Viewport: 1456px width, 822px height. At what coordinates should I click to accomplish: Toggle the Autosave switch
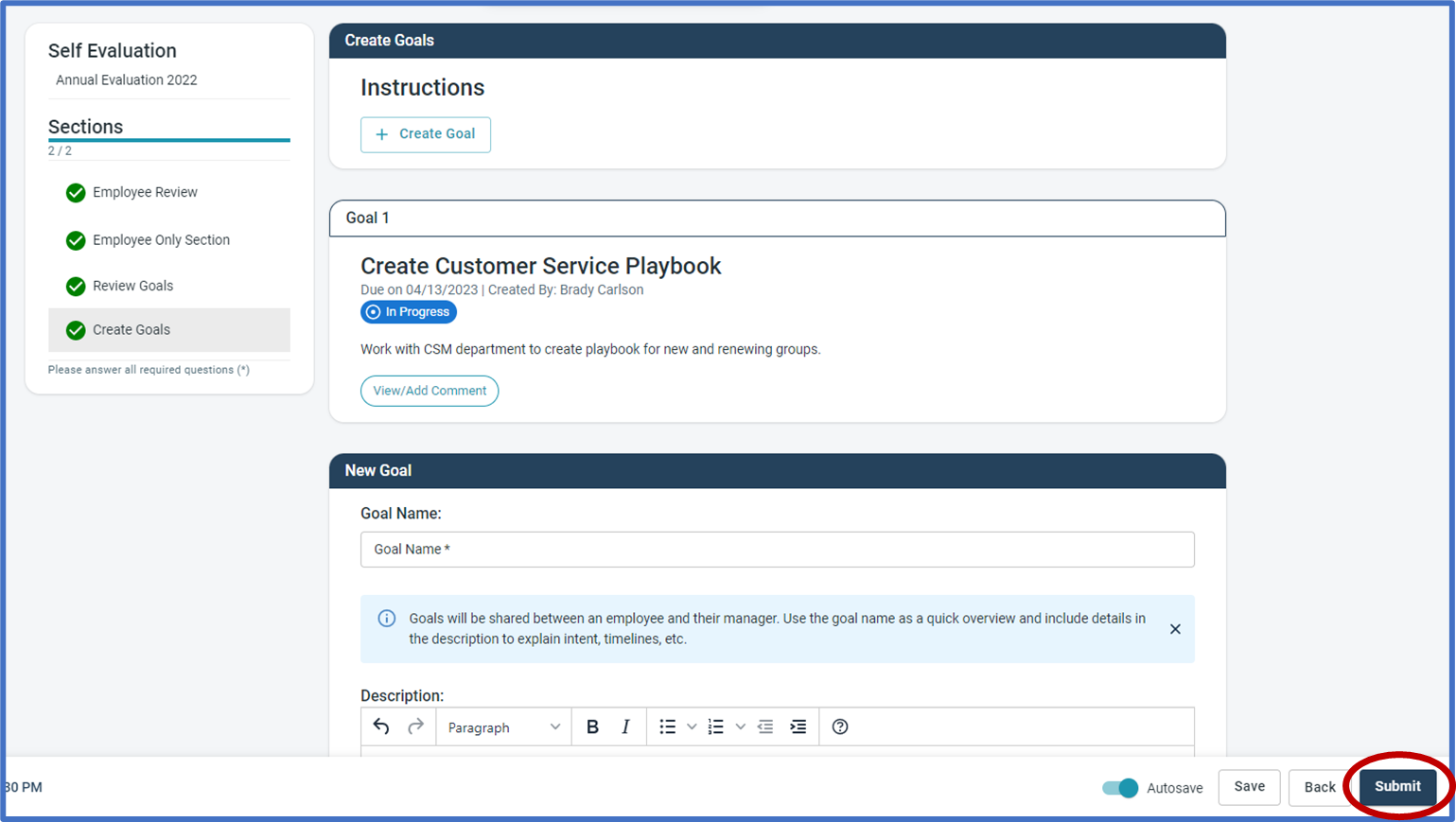click(x=1120, y=788)
